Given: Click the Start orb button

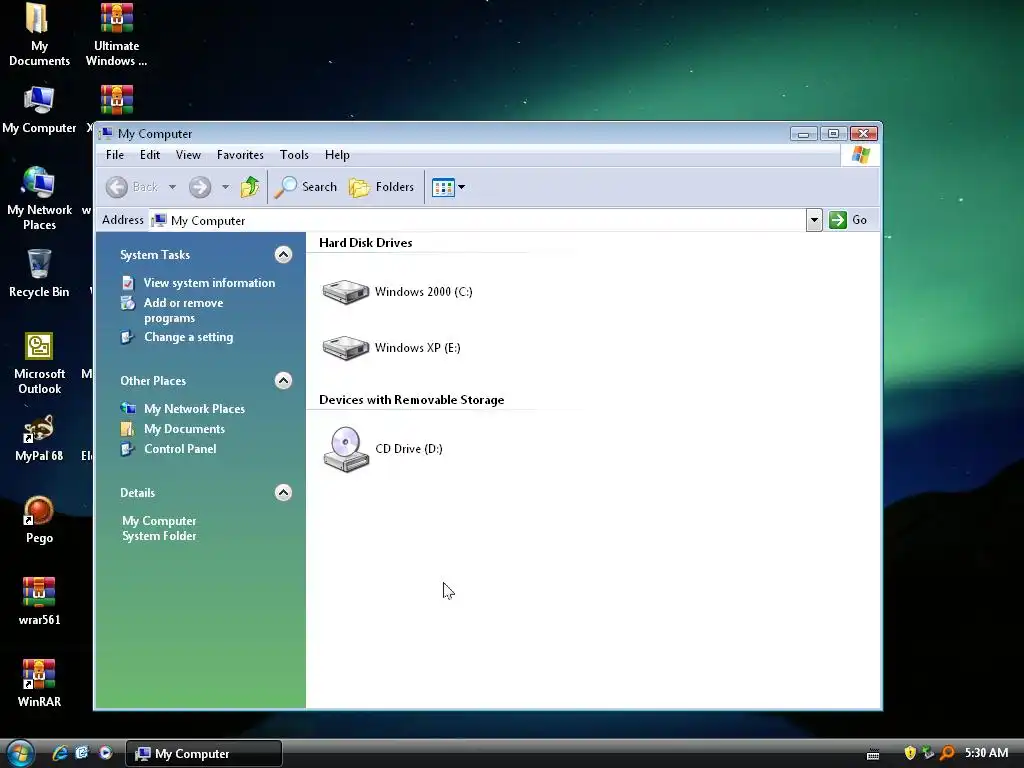Looking at the screenshot, I should coord(19,753).
